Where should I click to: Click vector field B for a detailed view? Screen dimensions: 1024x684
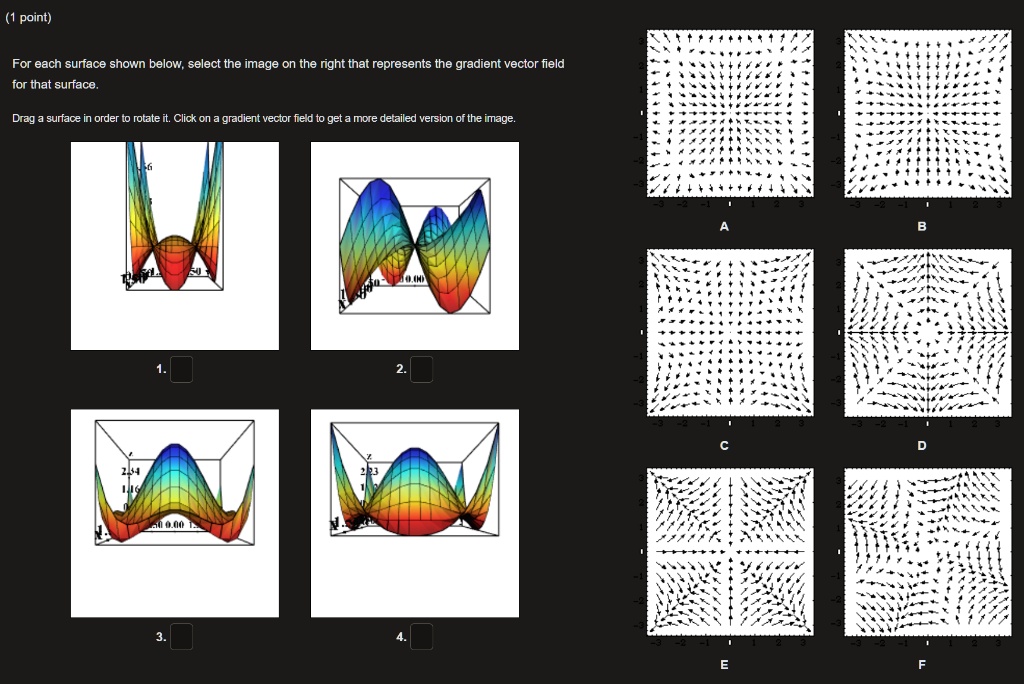[x=927, y=112]
